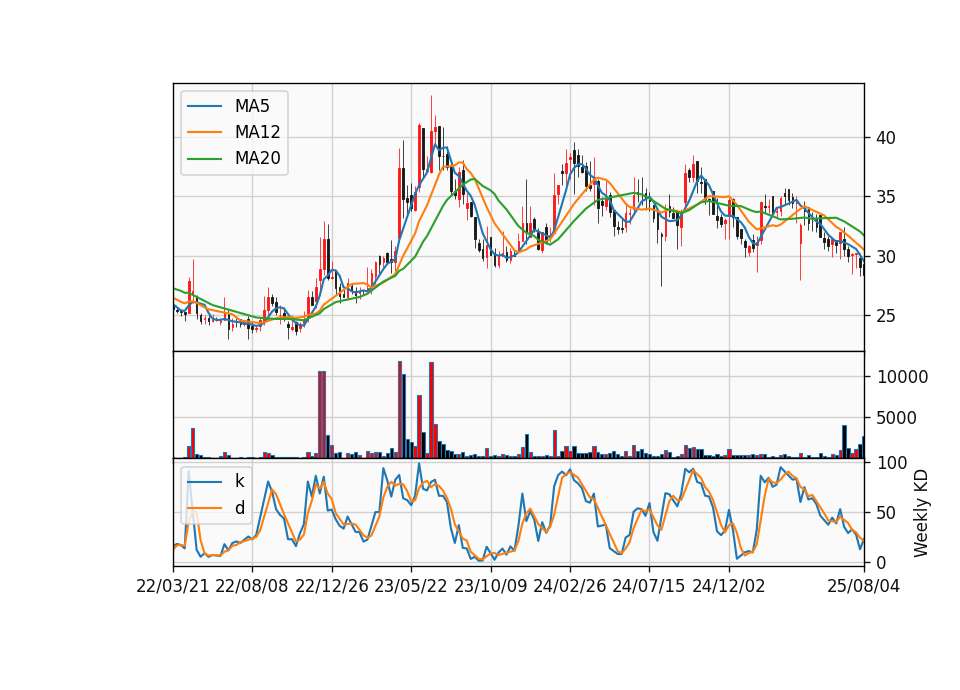This screenshot has width=960, height=690.
Task: Click the price axis value 25
Action: click(886, 316)
